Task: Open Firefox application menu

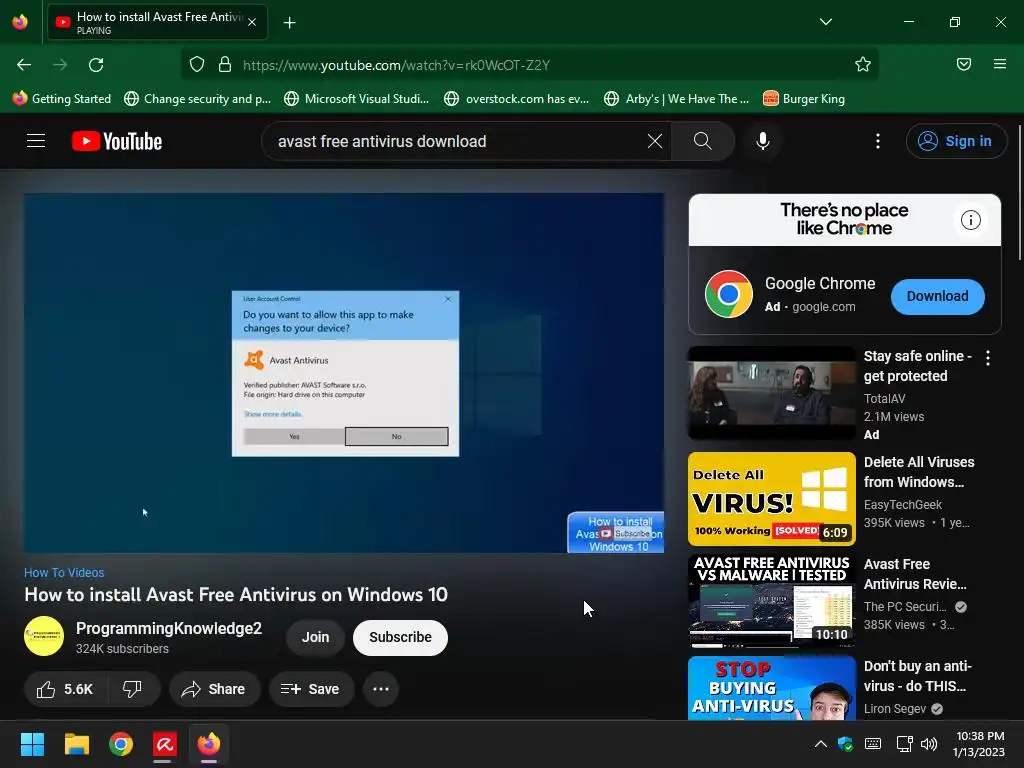Action: (x=1000, y=65)
